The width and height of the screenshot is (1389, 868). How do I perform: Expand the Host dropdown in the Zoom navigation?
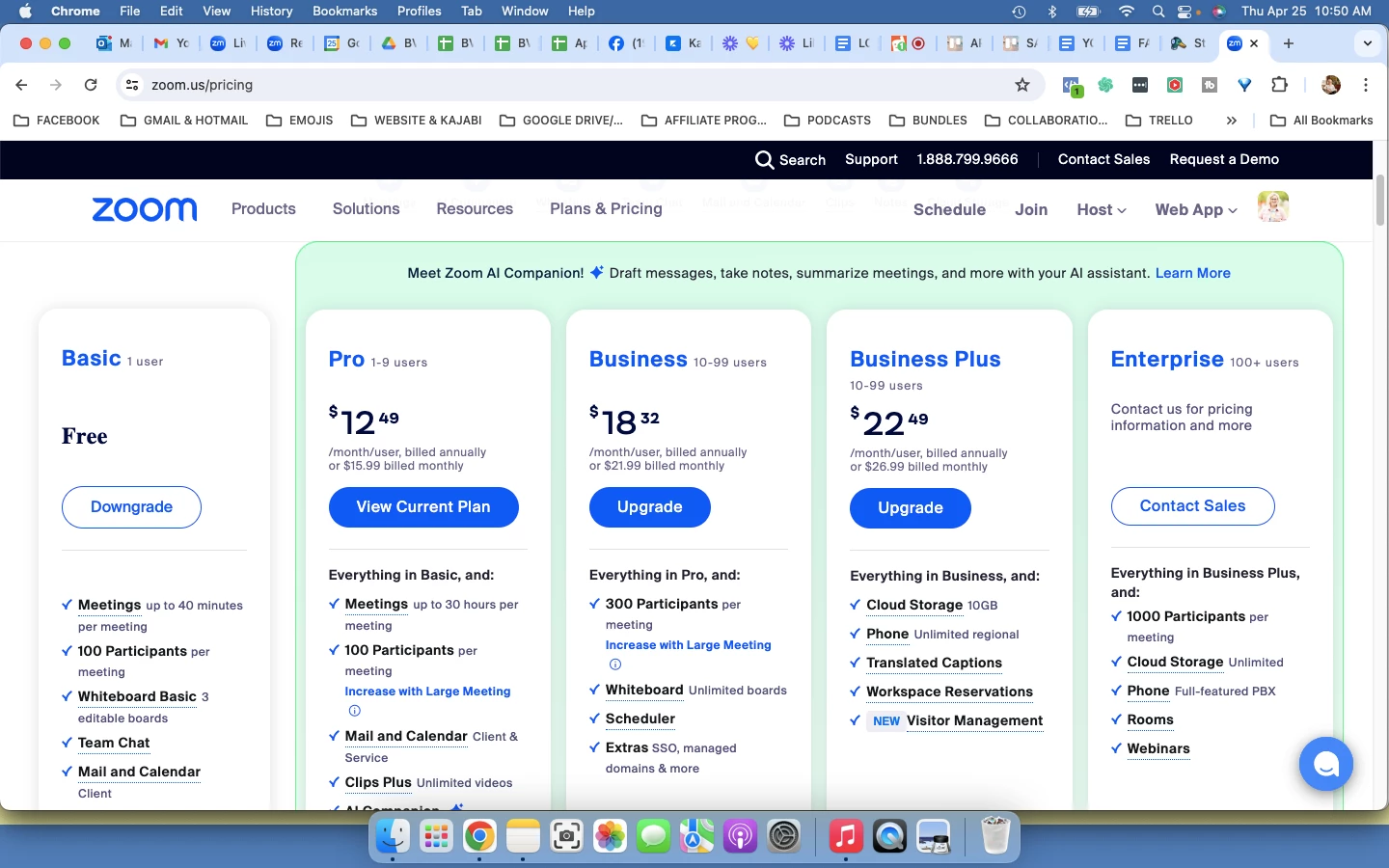coord(1102,210)
